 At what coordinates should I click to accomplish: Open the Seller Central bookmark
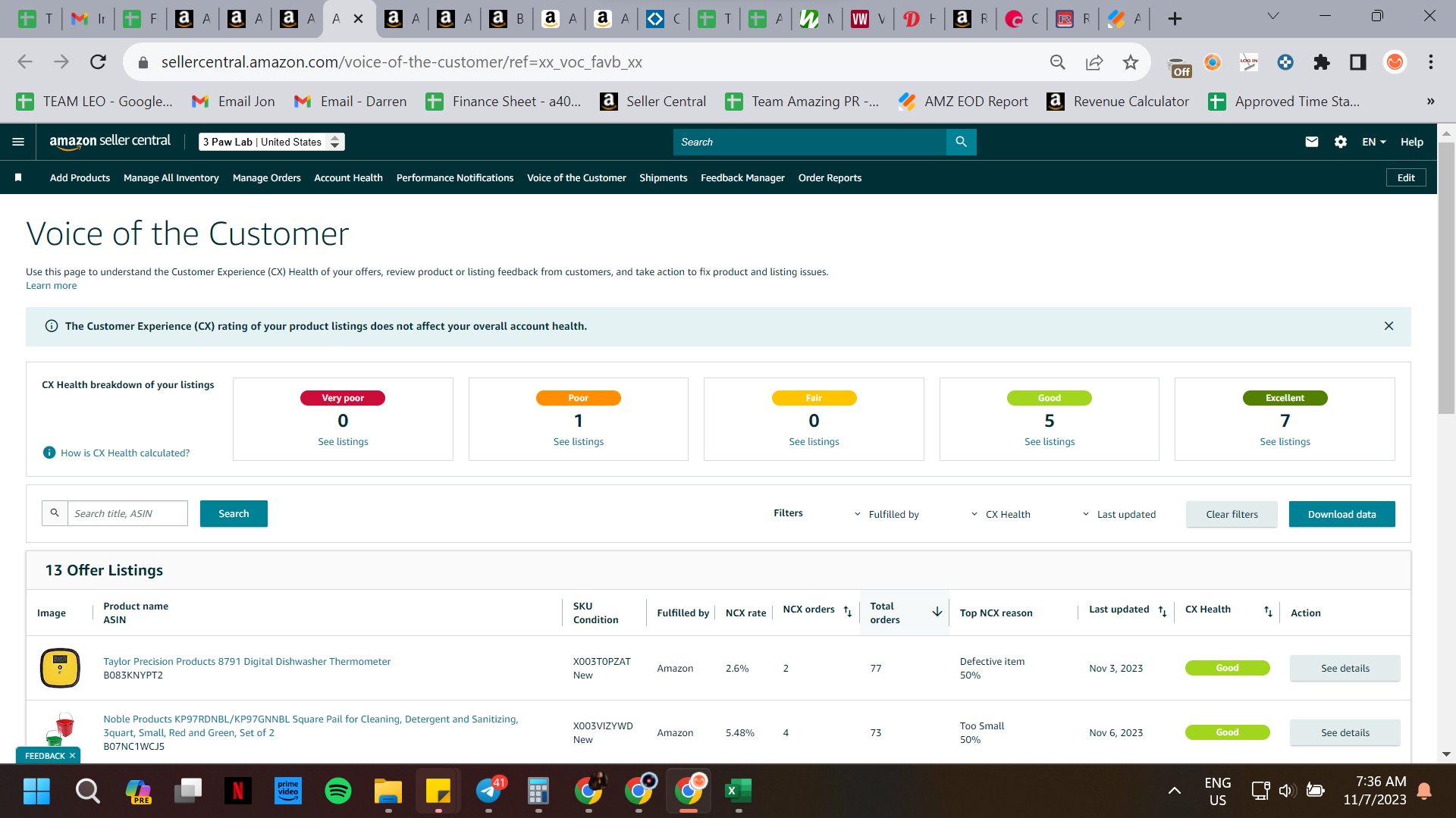point(652,101)
